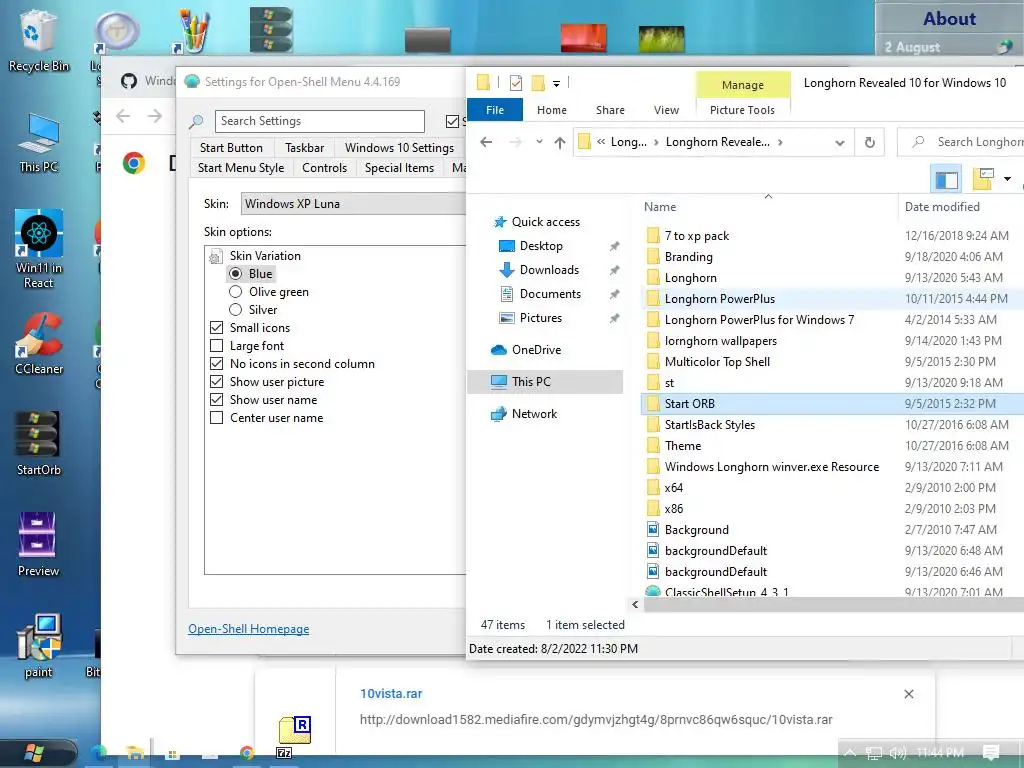Select Downloads in Quick access

(x=549, y=270)
